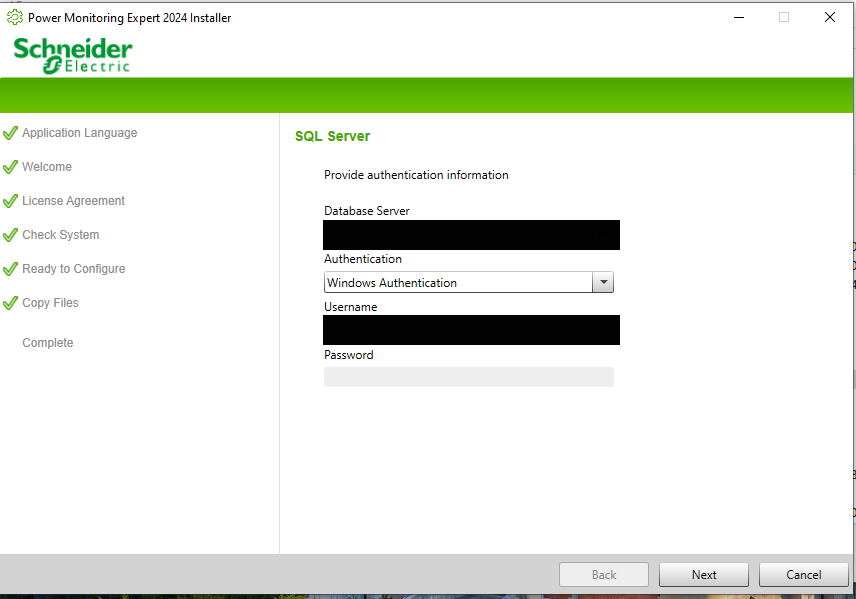Image resolution: width=856 pixels, height=599 pixels.
Task: Select the Ready to Configure step
Action: tap(74, 269)
